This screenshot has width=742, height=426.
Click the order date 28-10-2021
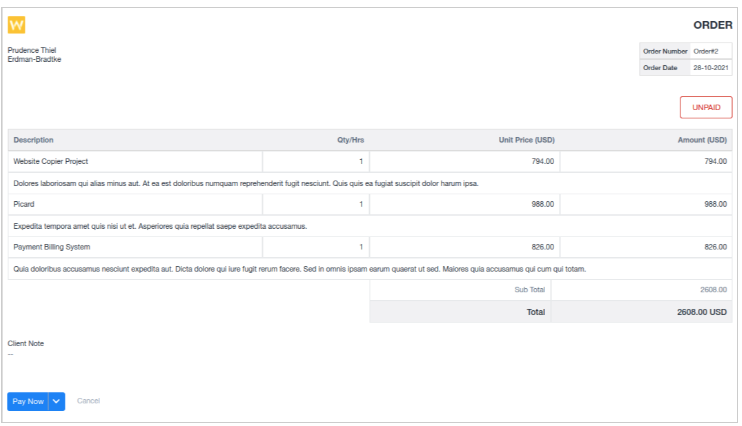(711, 68)
